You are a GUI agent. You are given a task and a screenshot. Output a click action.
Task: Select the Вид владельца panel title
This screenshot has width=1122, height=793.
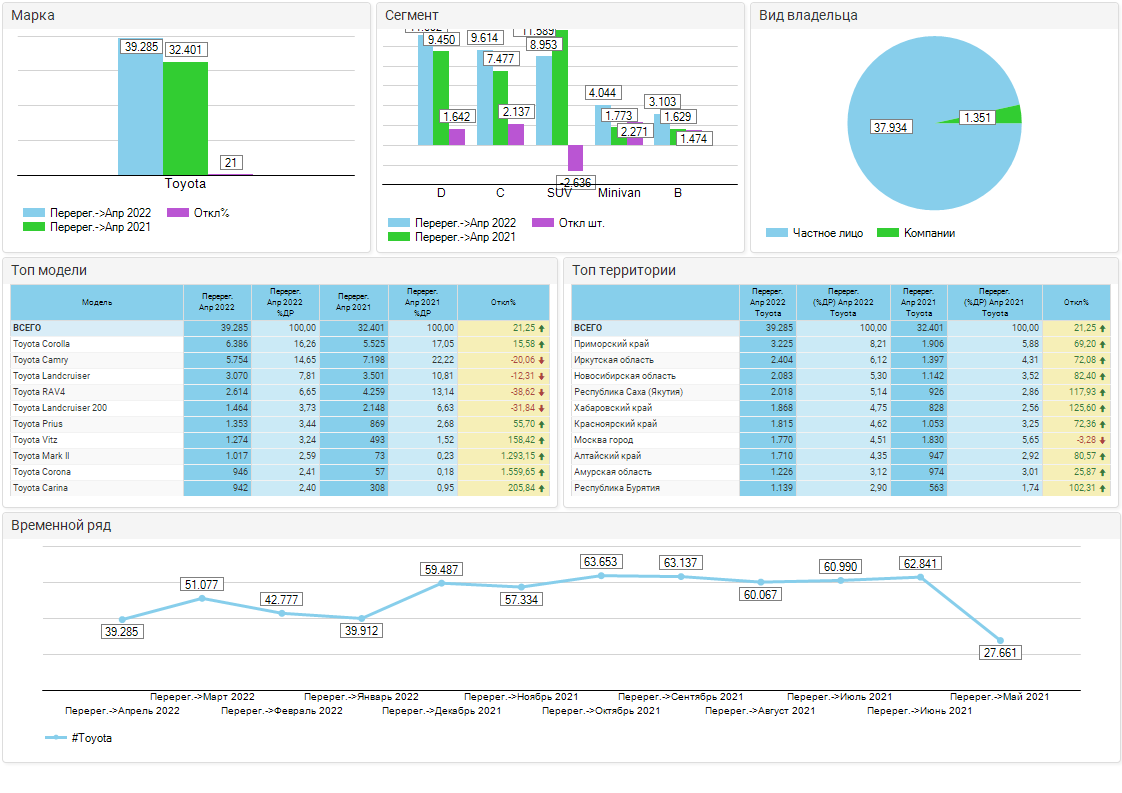pos(808,15)
